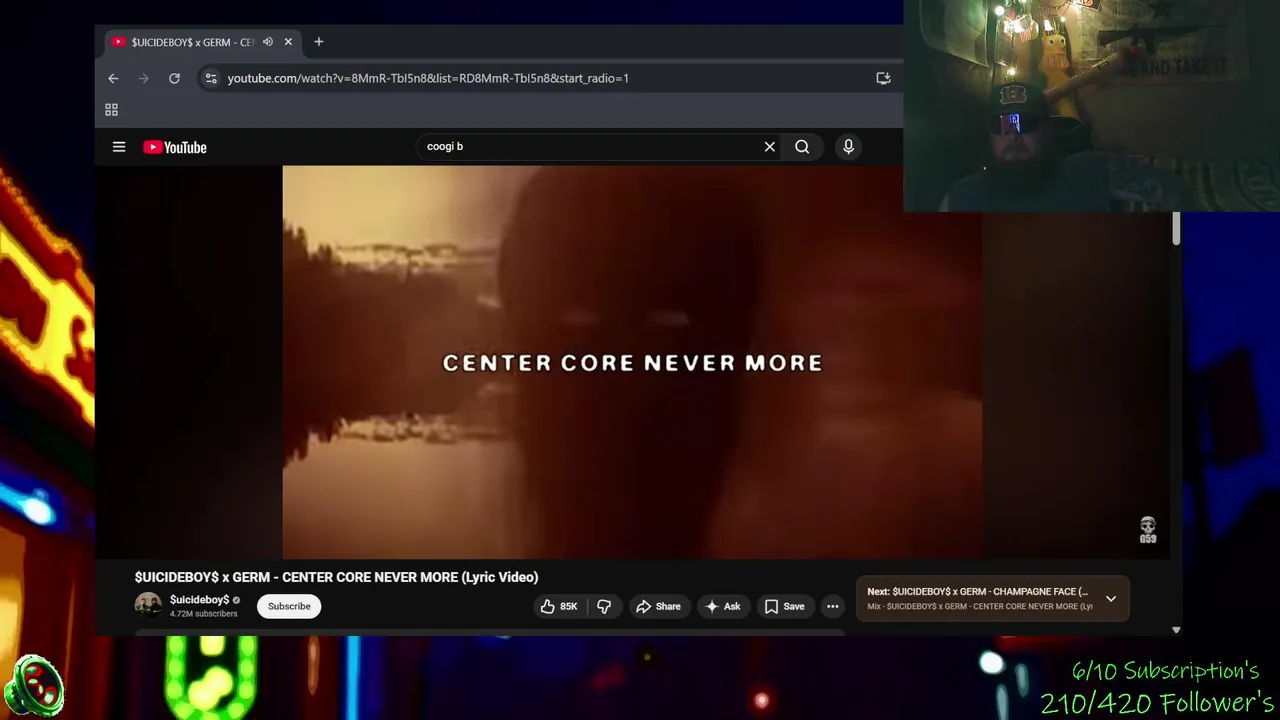
Task: Open the $uicideboy$ channel name link
Action: (x=200, y=600)
